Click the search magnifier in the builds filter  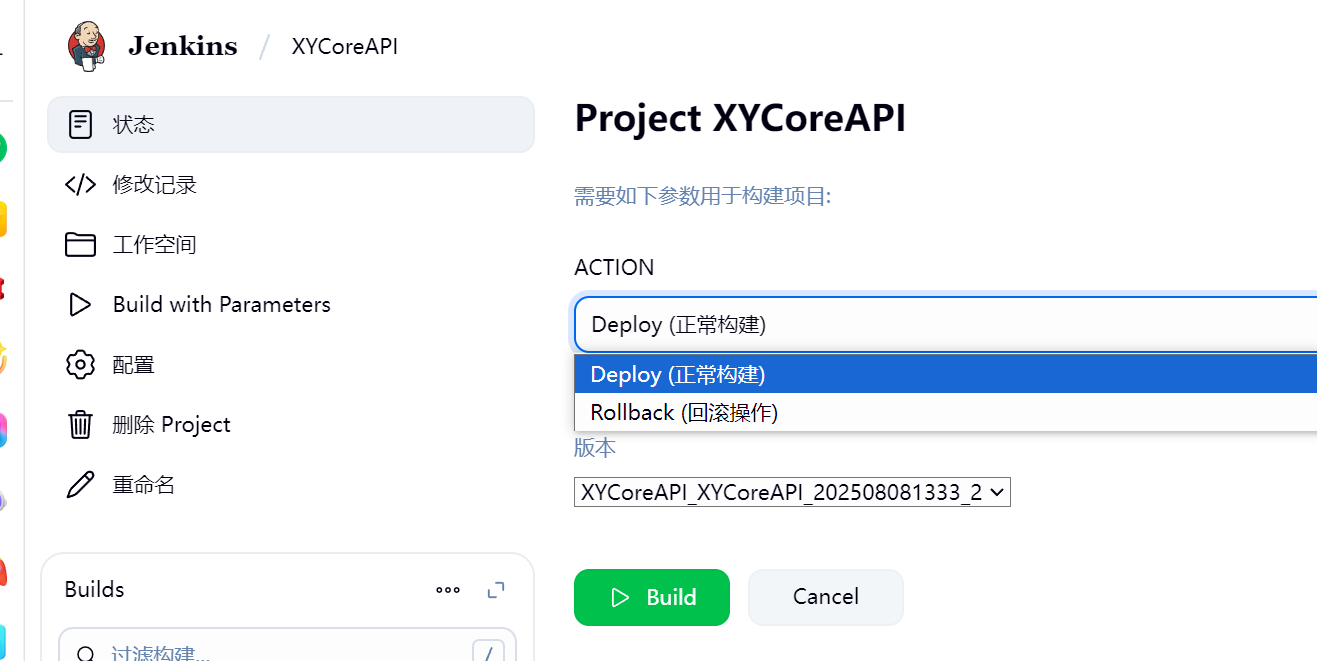(x=86, y=655)
